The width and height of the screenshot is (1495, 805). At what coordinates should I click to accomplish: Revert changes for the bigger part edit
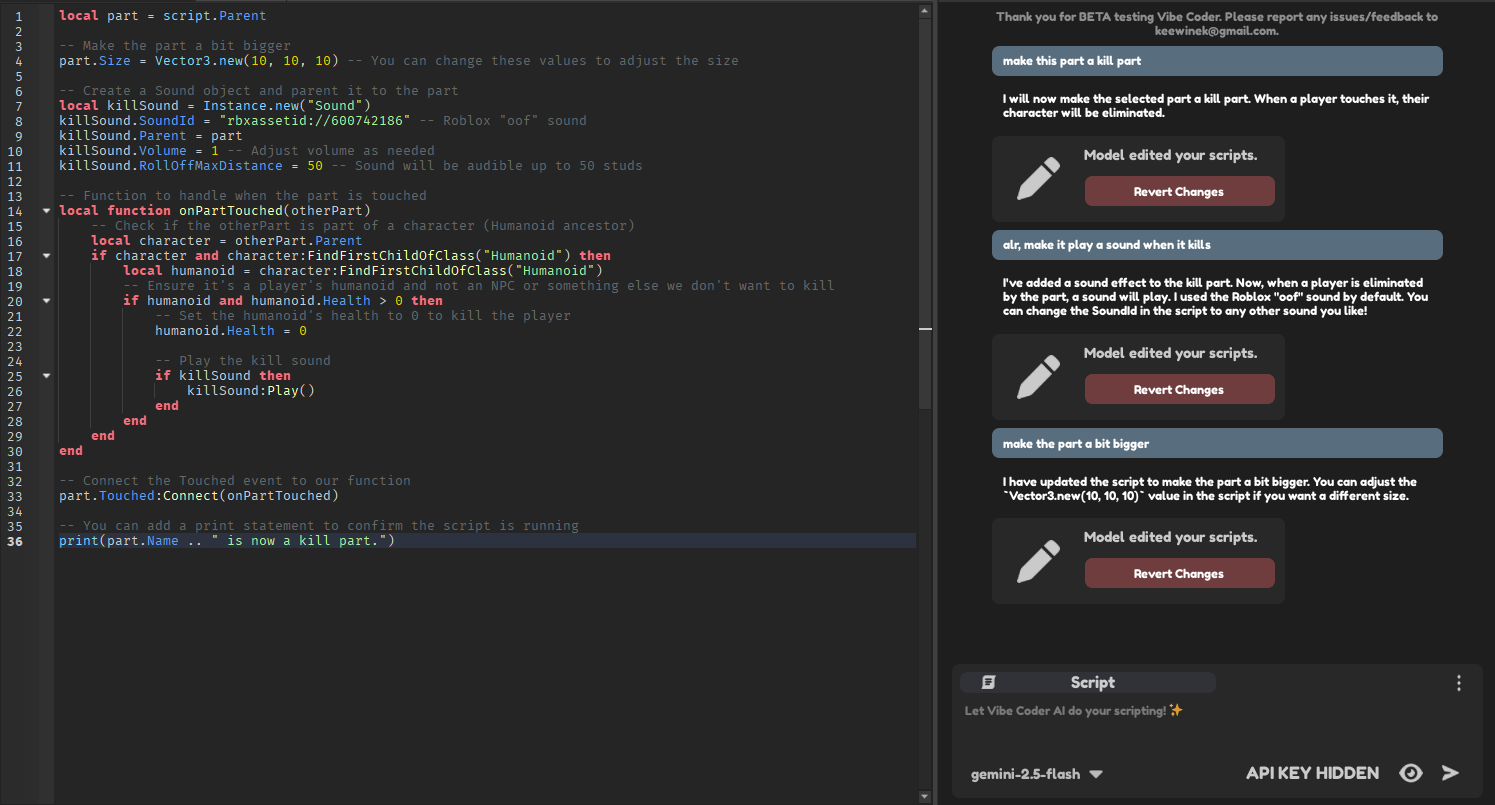1179,574
